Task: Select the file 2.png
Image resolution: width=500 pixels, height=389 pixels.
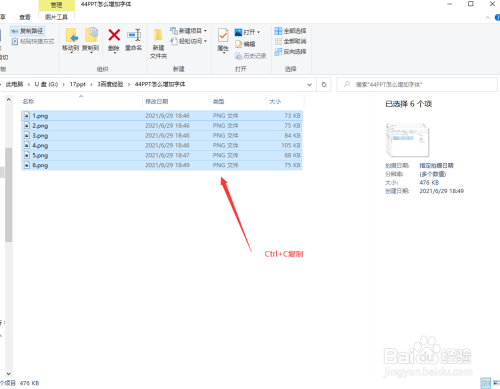Action: 162,126
